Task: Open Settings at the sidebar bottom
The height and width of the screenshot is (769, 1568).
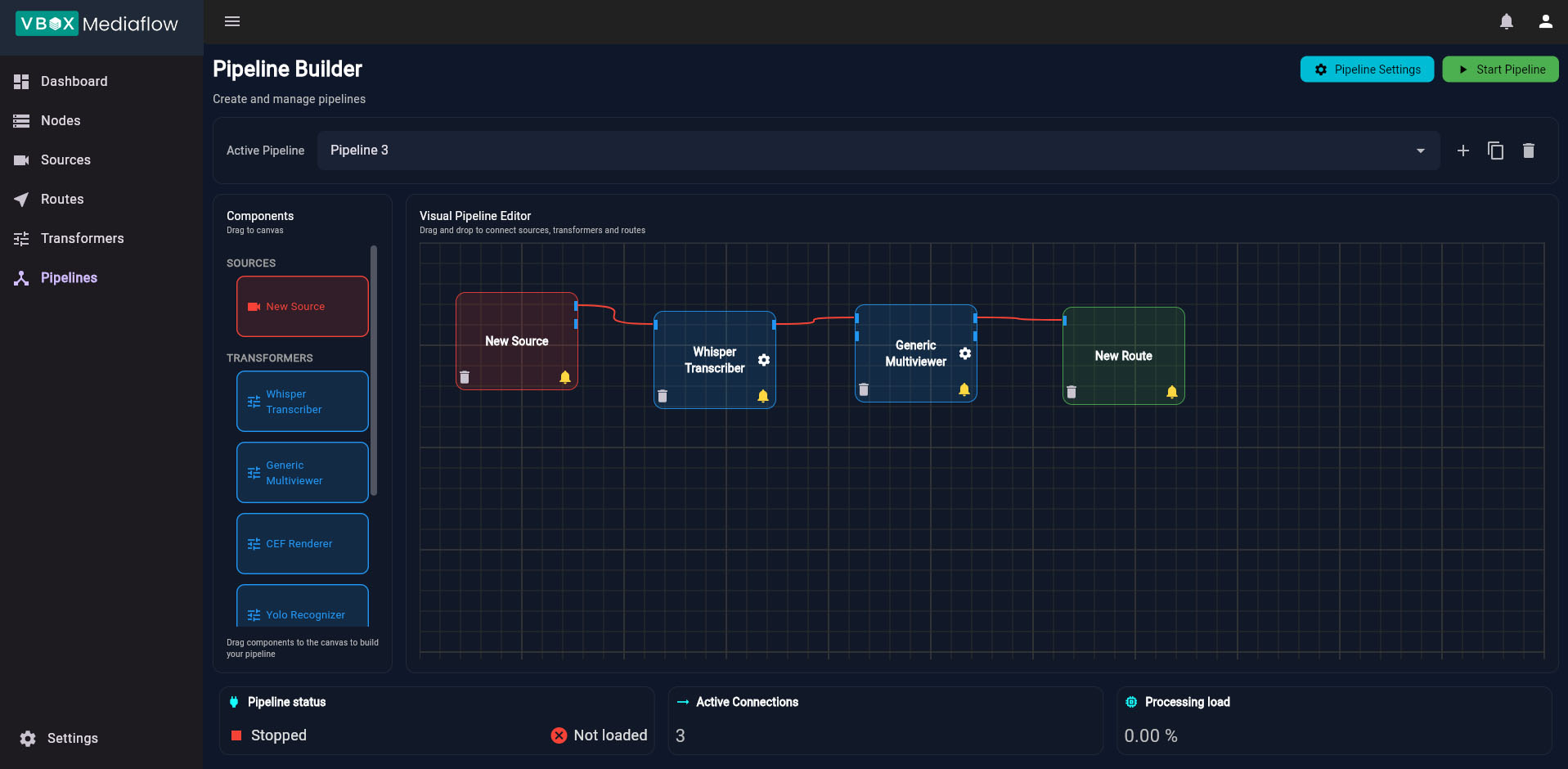Action: coord(72,738)
